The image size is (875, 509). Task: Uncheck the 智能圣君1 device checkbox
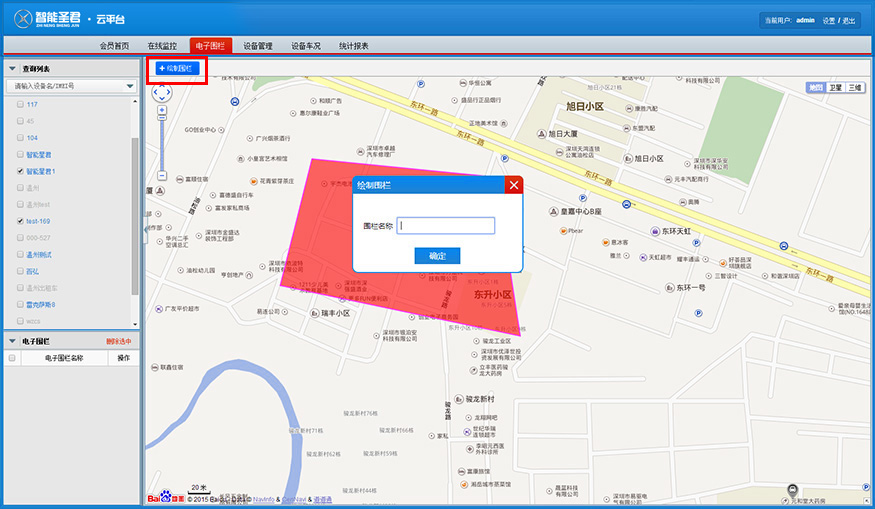pos(20,171)
